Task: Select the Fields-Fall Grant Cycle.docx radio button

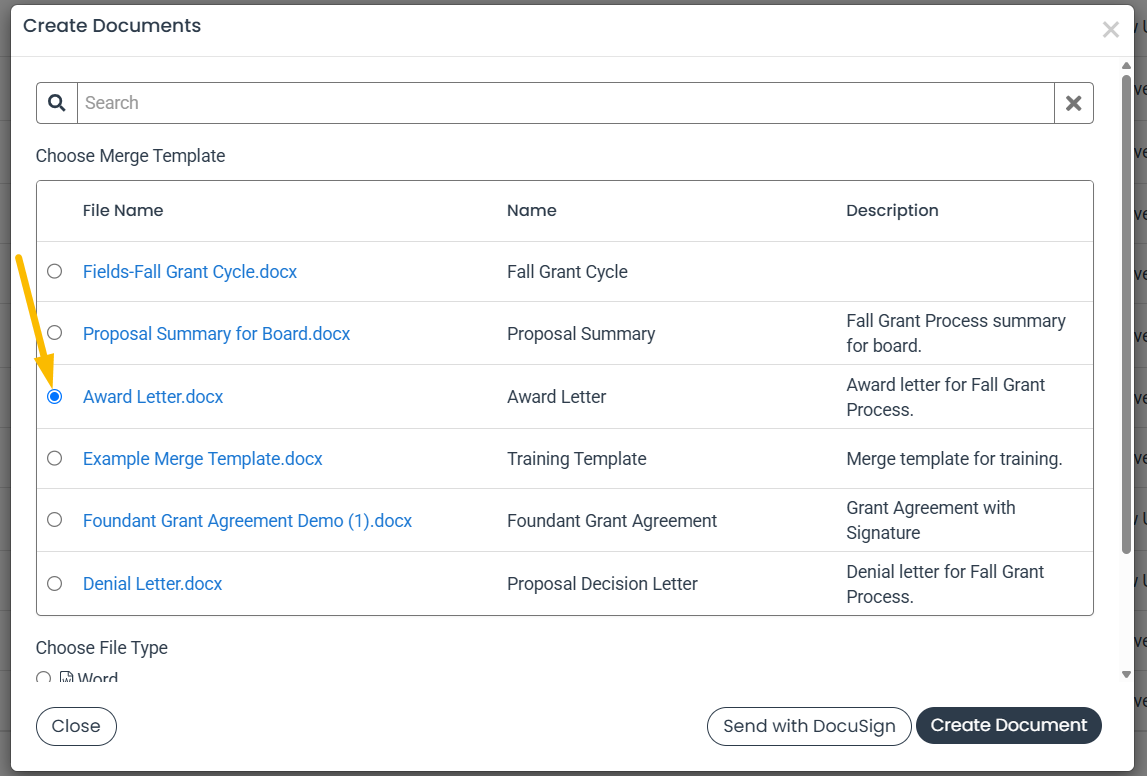Action: pos(55,271)
